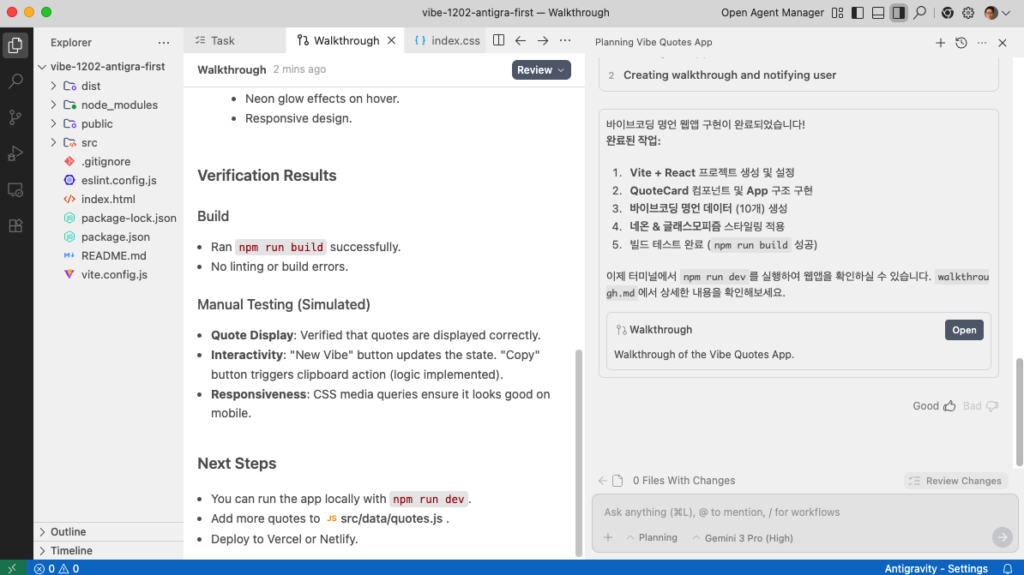Toggle the right agent sidebar layout button
Image resolution: width=1024 pixels, height=575 pixels.
(x=898, y=13)
